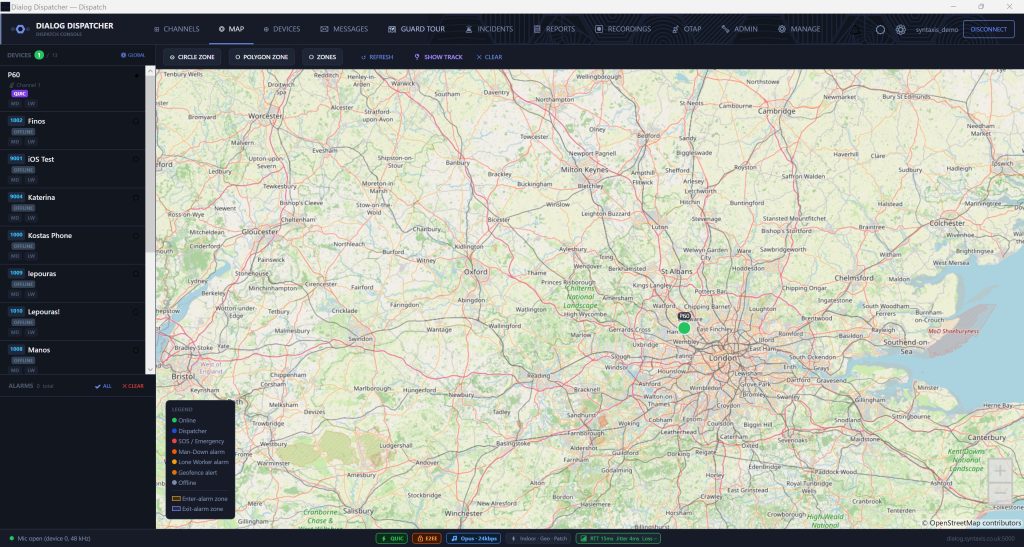Click the 9001 ID badge for iOS Test
The width and height of the screenshot is (1024, 547).
pos(16,159)
